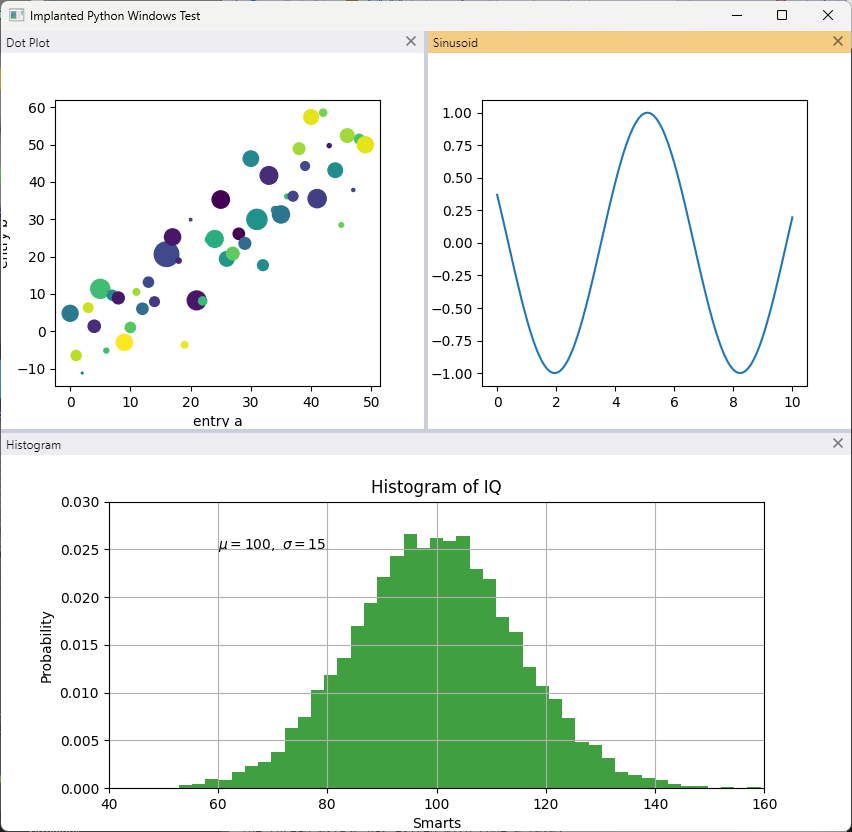Click the tallest green histogram bar
The height and width of the screenshot is (832, 852).
point(410,661)
